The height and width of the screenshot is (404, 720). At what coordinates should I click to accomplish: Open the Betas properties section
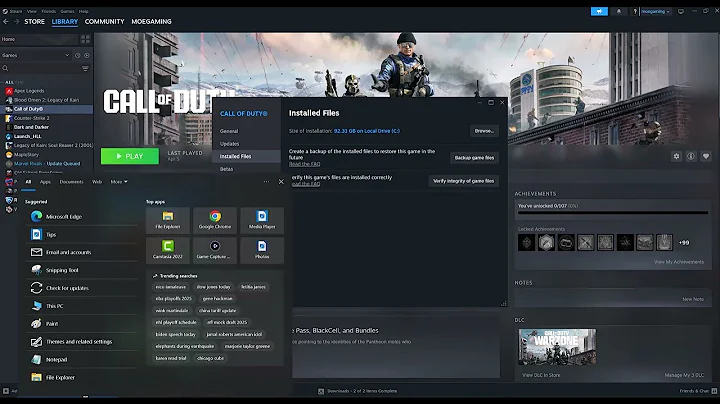coord(226,169)
